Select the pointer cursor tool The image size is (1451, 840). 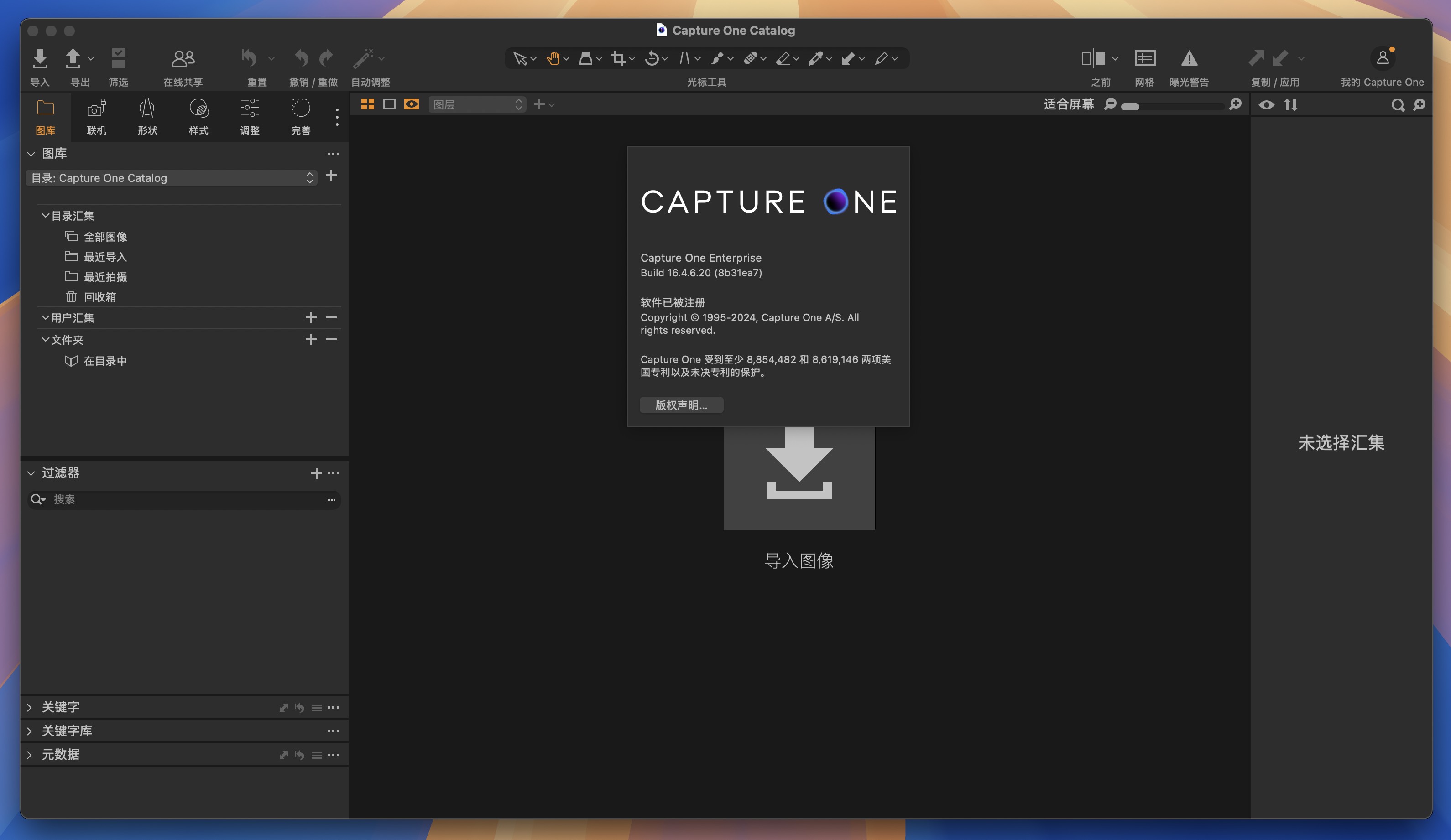tap(519, 59)
